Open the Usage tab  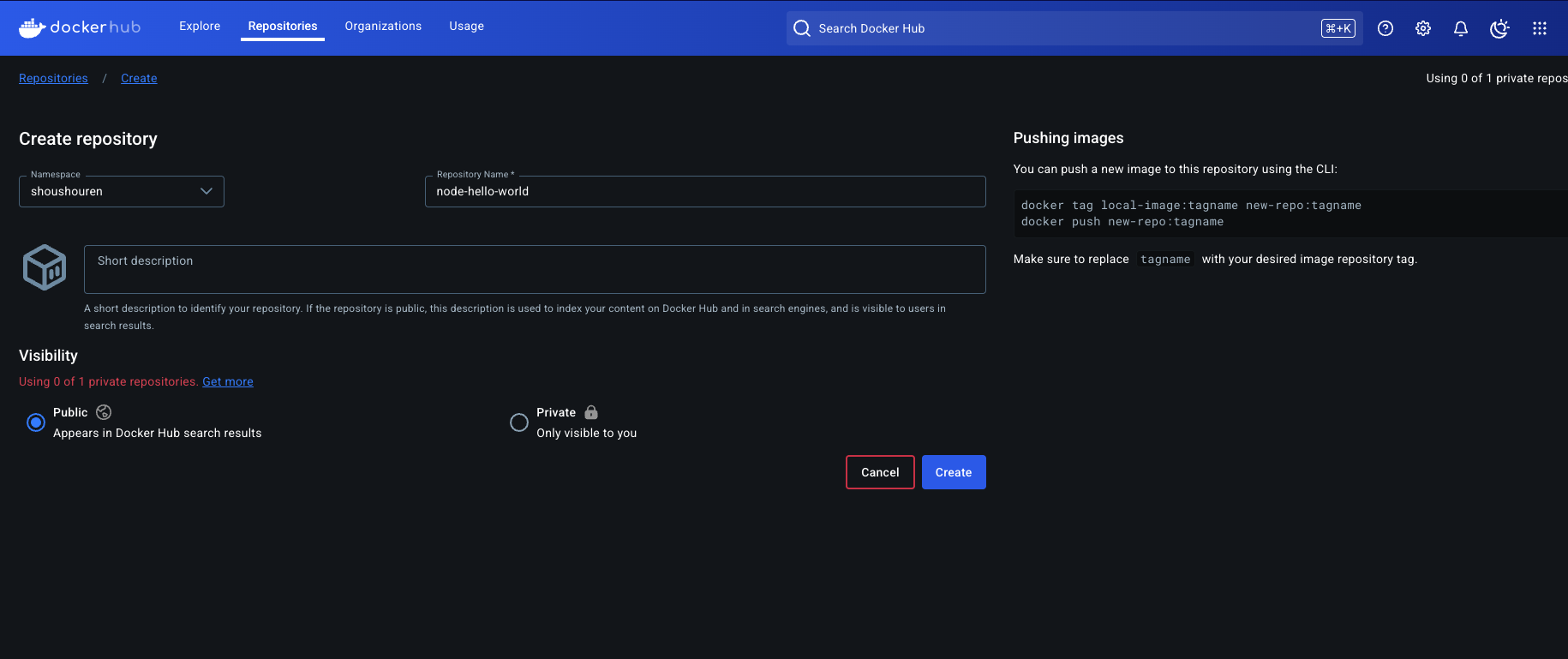467,27
